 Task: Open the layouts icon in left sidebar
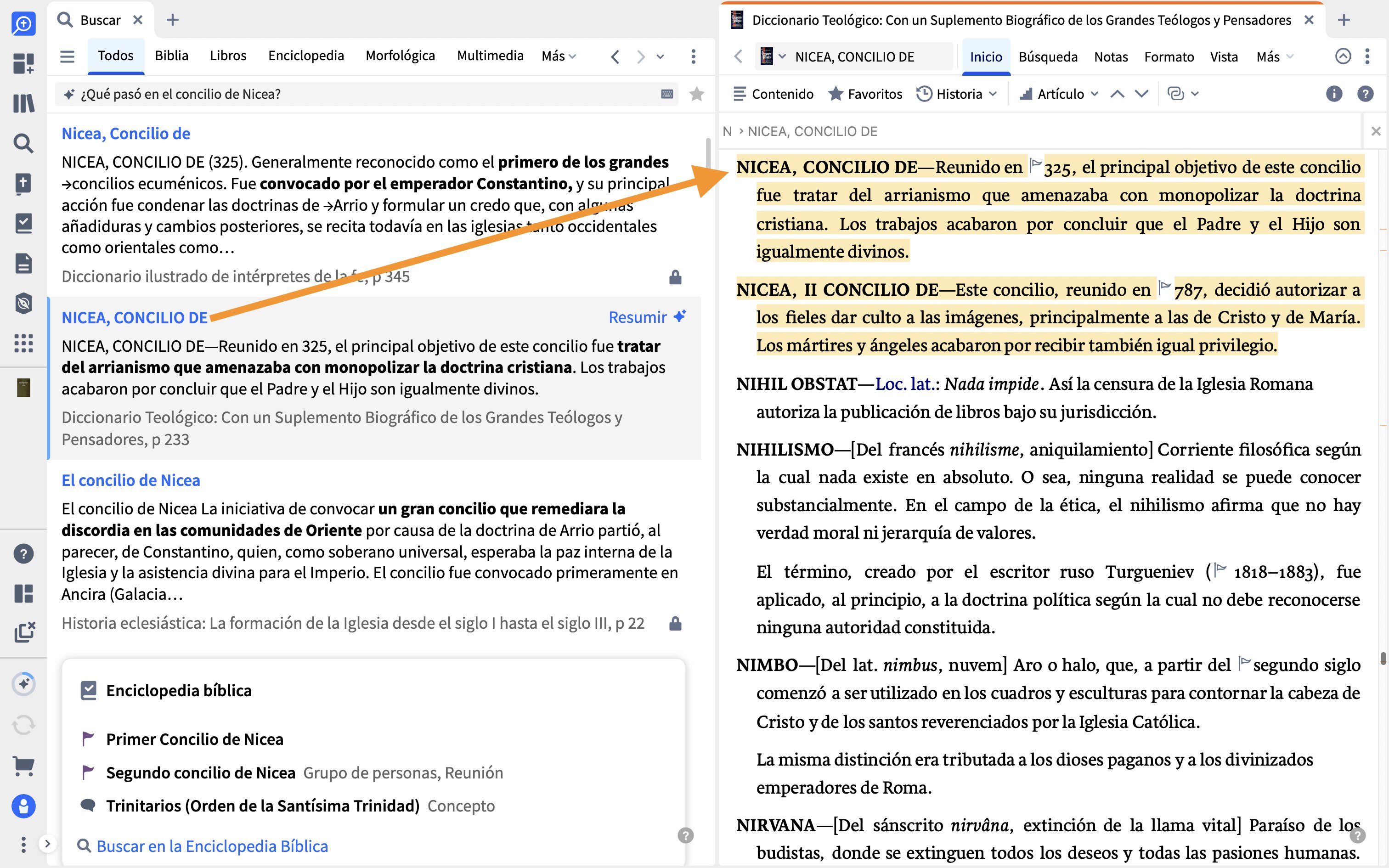pyautogui.click(x=23, y=593)
